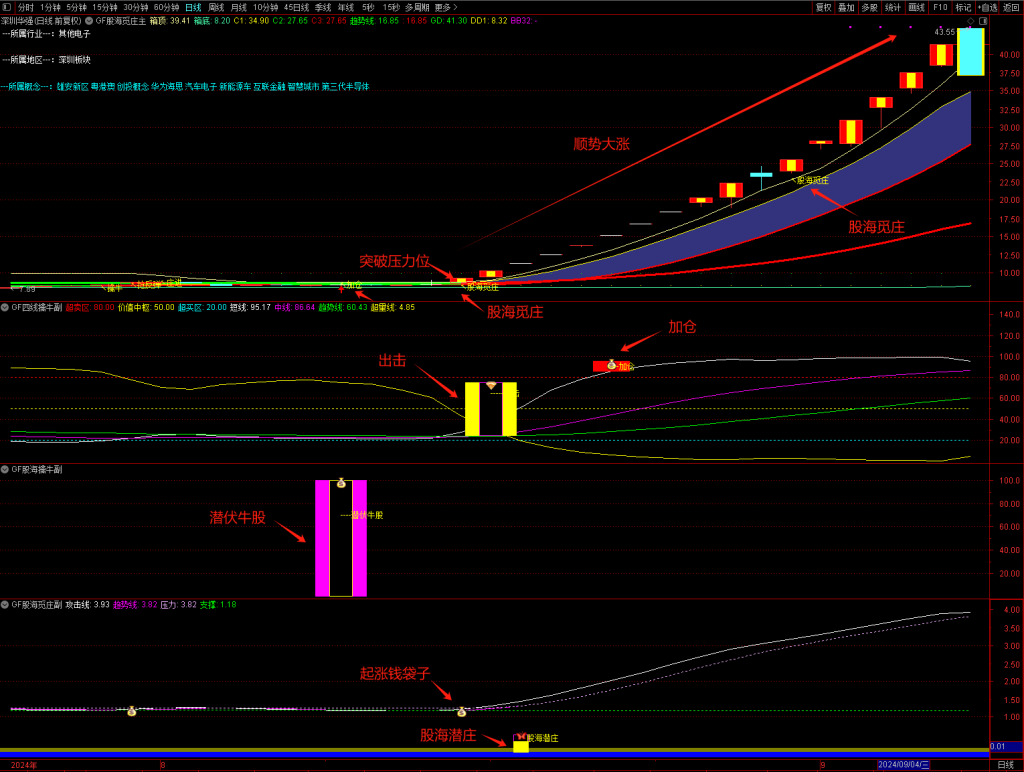Click the 复权 button

[x=823, y=7]
